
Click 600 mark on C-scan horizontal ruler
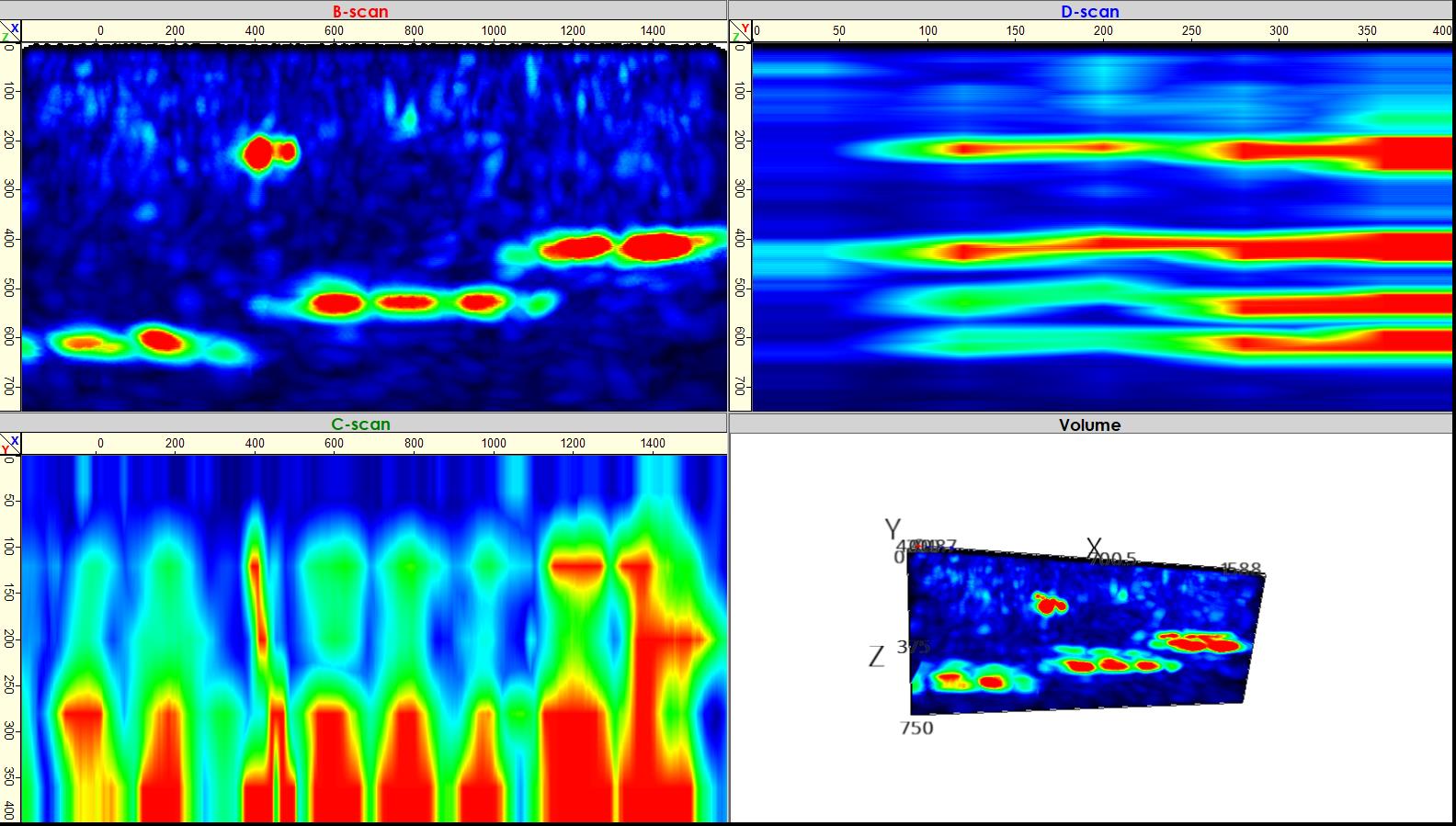click(334, 444)
